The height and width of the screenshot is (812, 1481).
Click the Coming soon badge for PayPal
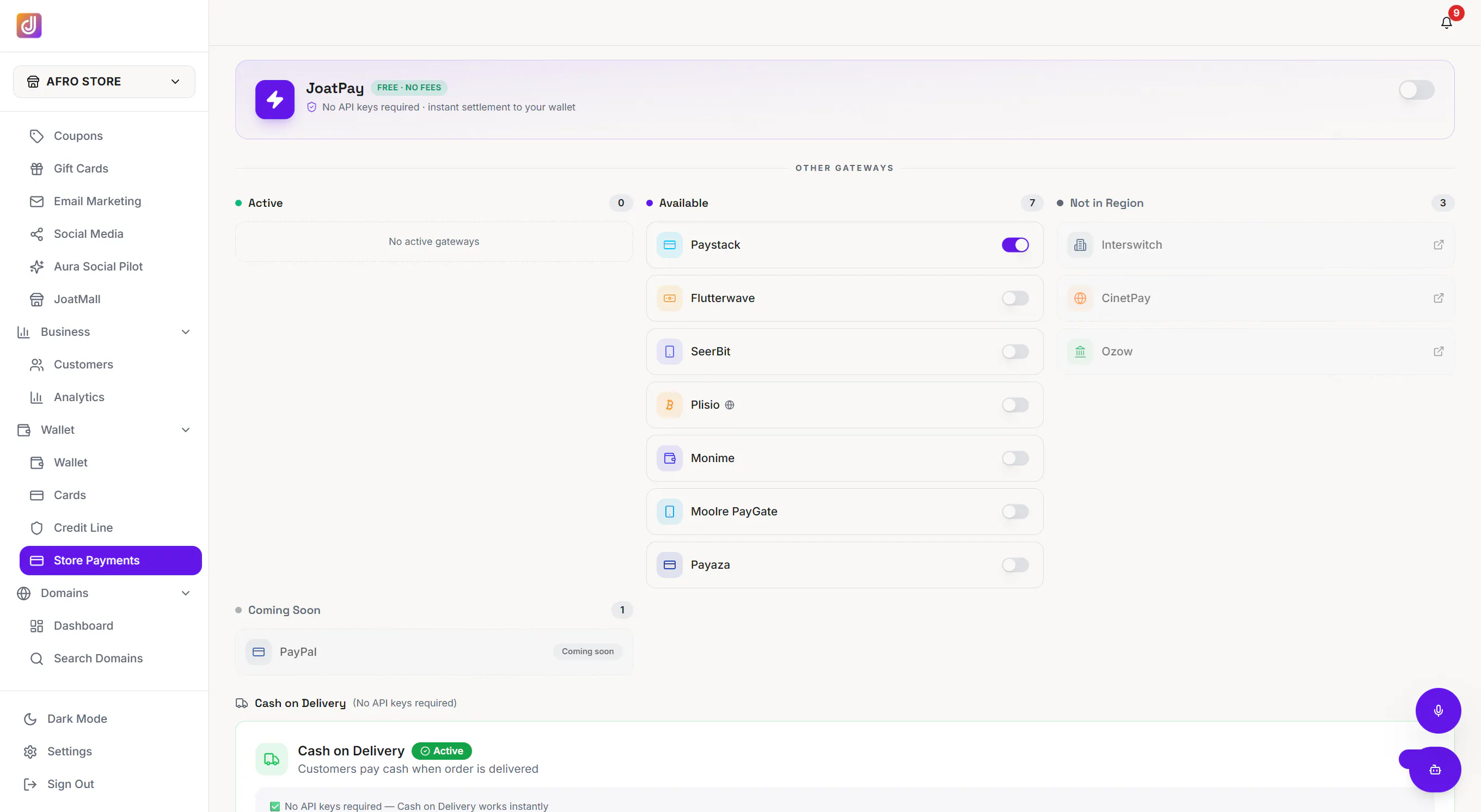click(x=587, y=651)
